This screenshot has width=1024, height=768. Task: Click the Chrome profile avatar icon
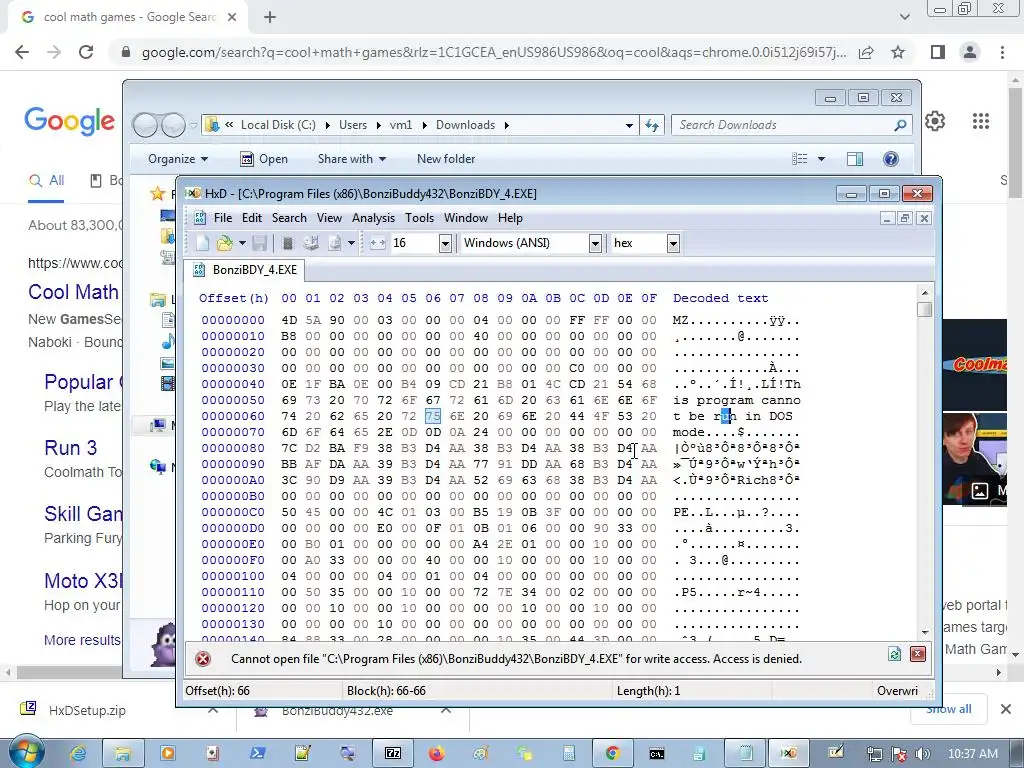pyautogui.click(x=970, y=52)
